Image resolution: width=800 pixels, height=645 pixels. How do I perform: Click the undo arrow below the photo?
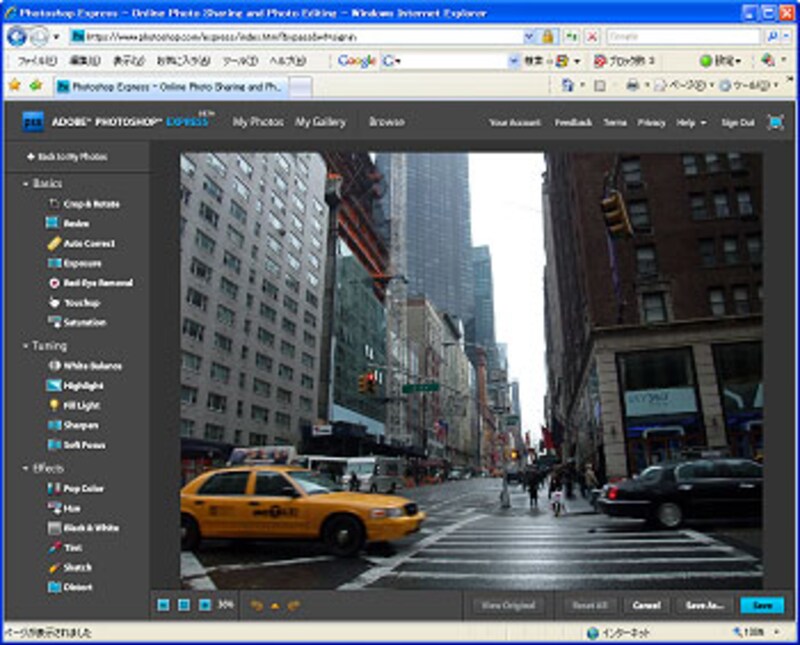point(256,605)
